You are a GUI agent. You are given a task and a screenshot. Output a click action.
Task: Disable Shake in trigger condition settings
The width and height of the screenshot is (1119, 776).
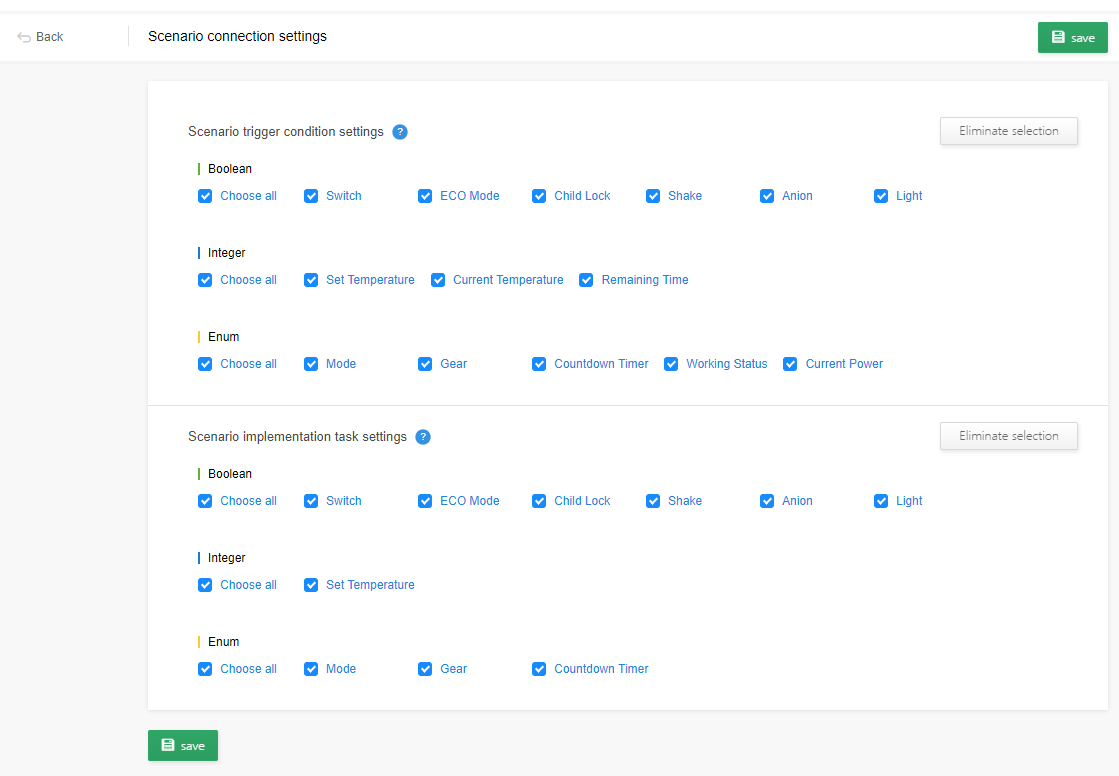point(653,196)
